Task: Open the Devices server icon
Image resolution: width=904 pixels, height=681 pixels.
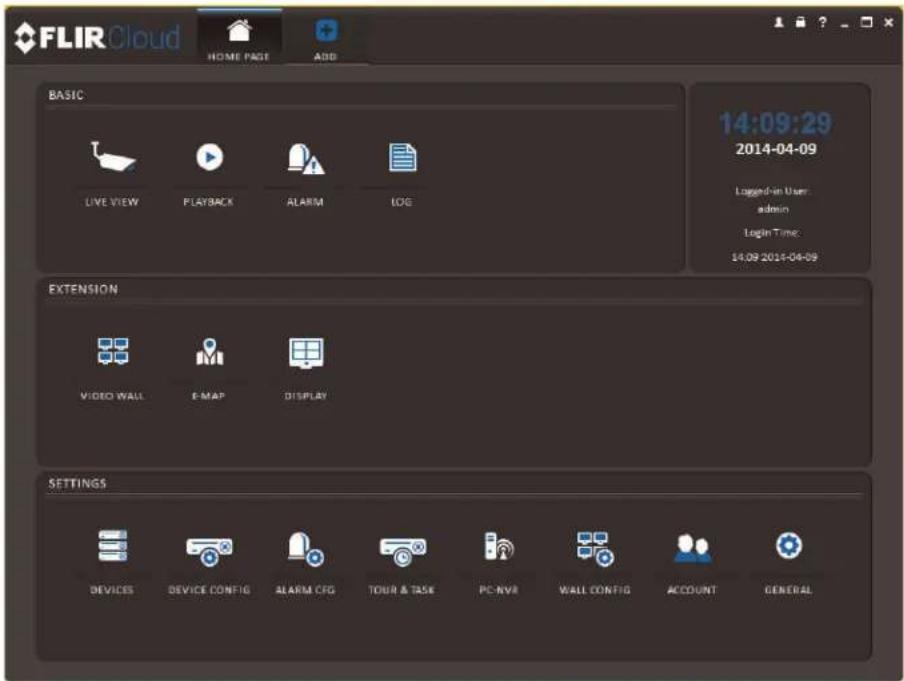Action: (x=113, y=545)
